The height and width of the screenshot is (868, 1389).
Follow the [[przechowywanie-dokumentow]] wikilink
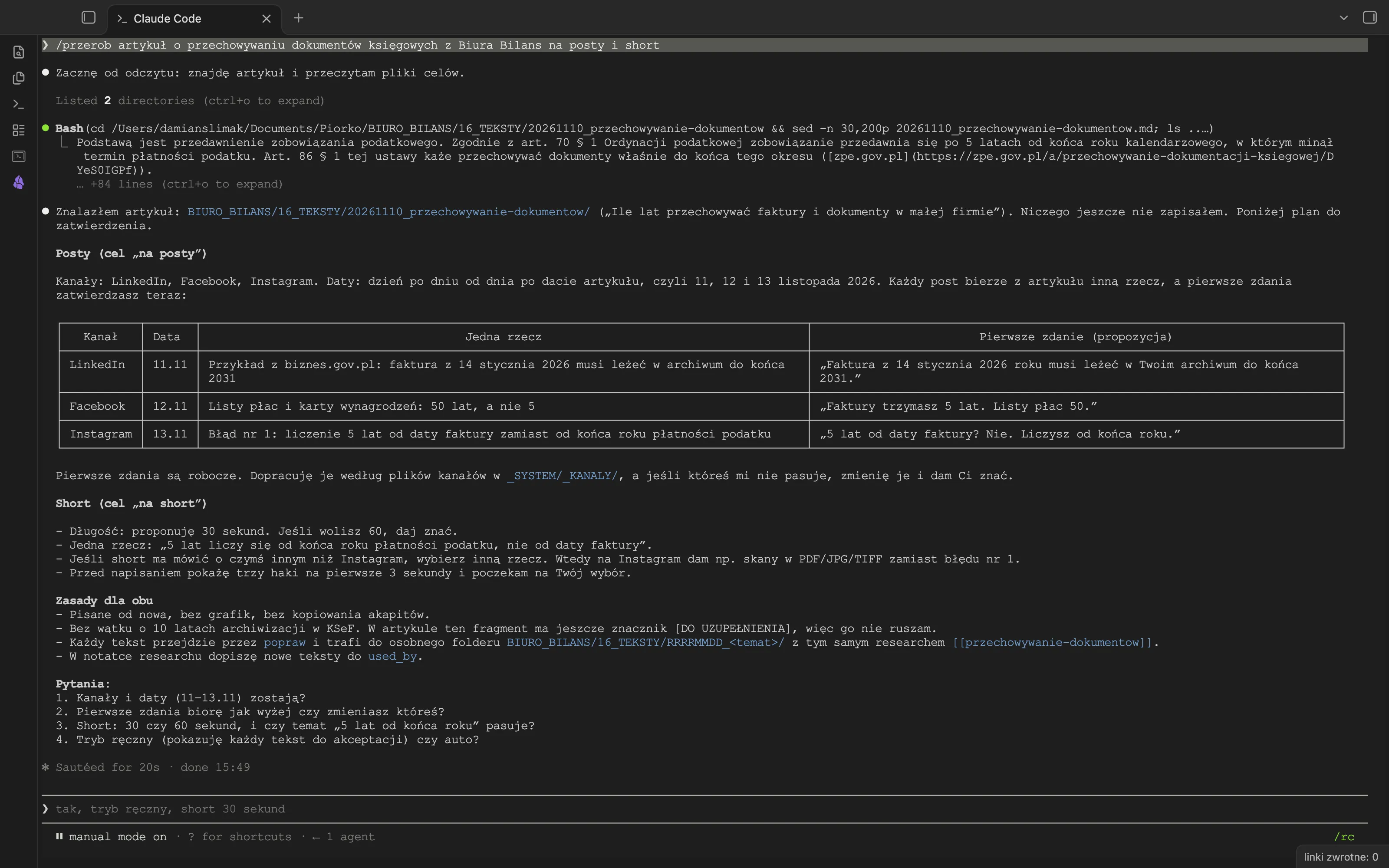click(1053, 642)
